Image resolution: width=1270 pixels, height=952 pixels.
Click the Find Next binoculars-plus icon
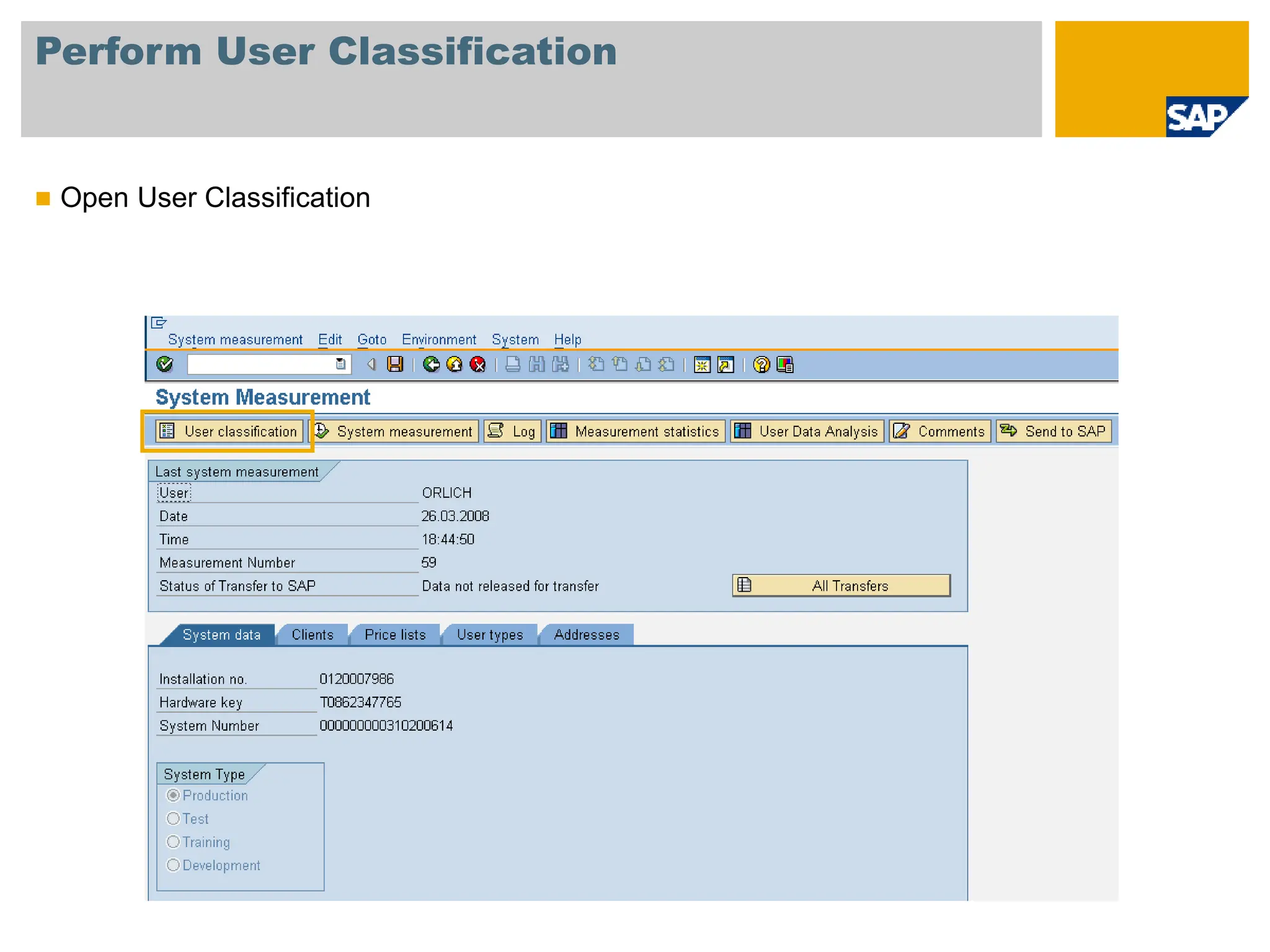[x=561, y=364]
